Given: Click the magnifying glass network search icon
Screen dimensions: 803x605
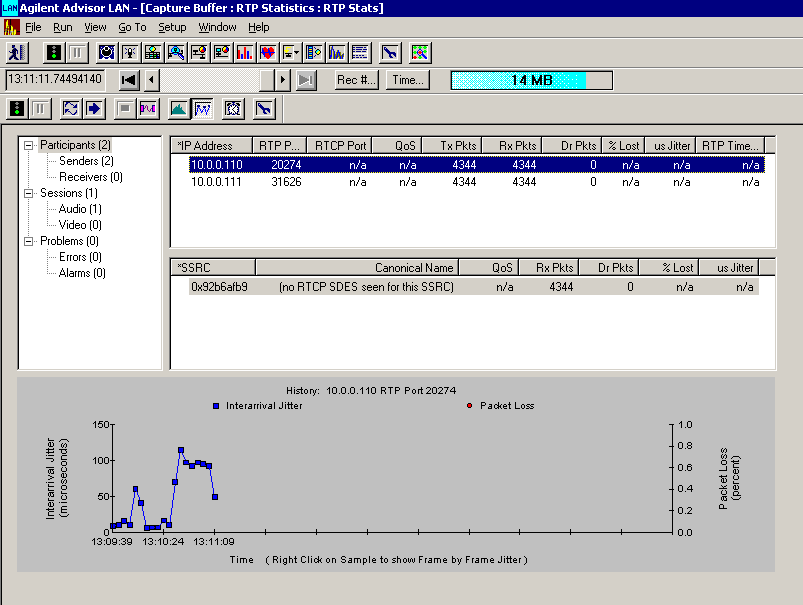Looking at the screenshot, I should pyautogui.click(x=176, y=52).
